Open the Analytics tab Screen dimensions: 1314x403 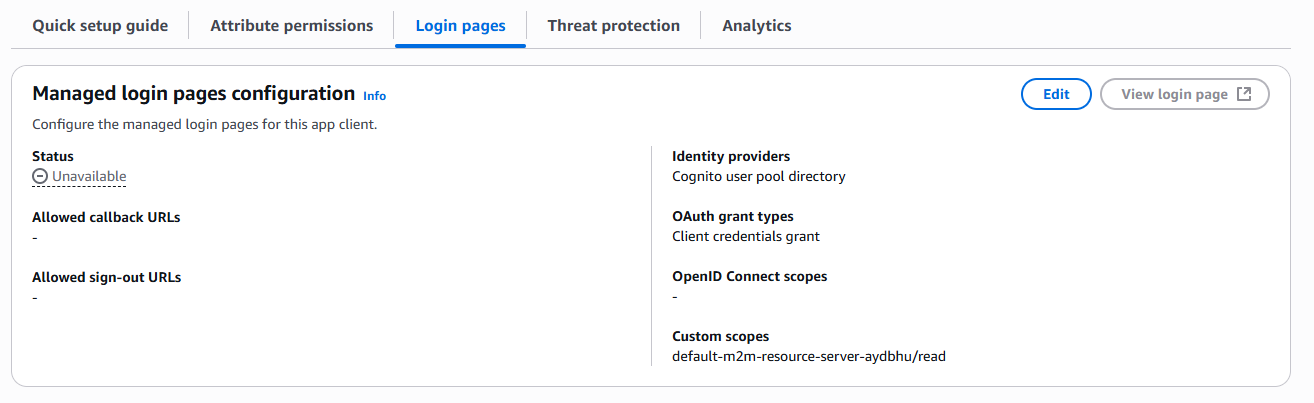[756, 26]
